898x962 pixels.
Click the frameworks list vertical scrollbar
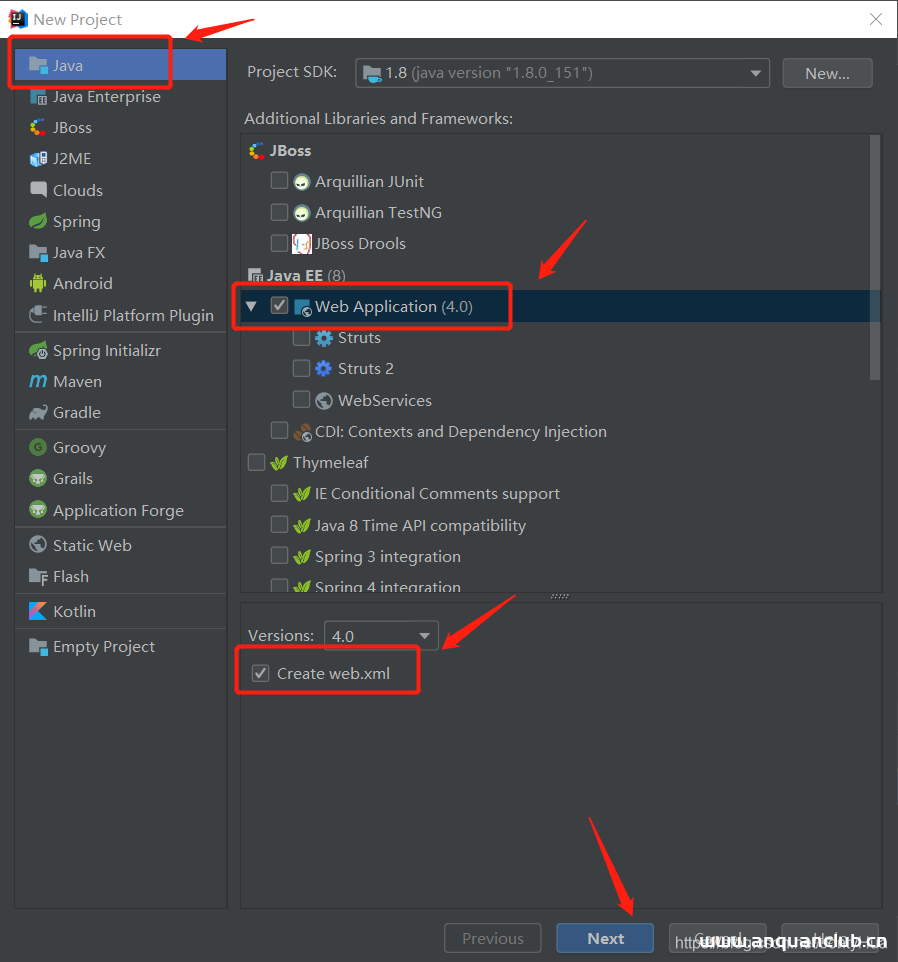click(875, 258)
